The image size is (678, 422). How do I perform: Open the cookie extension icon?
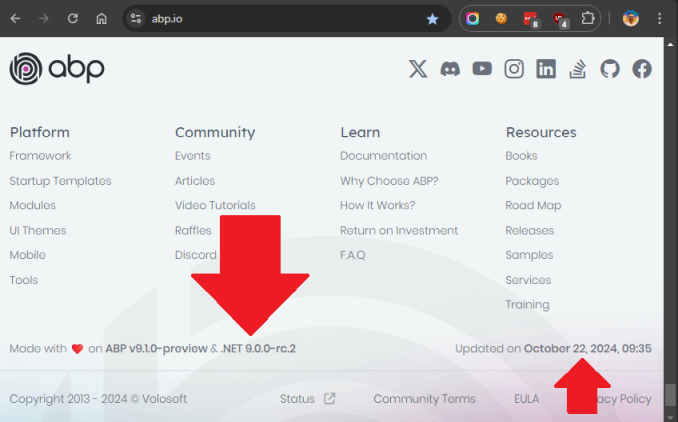(501, 19)
